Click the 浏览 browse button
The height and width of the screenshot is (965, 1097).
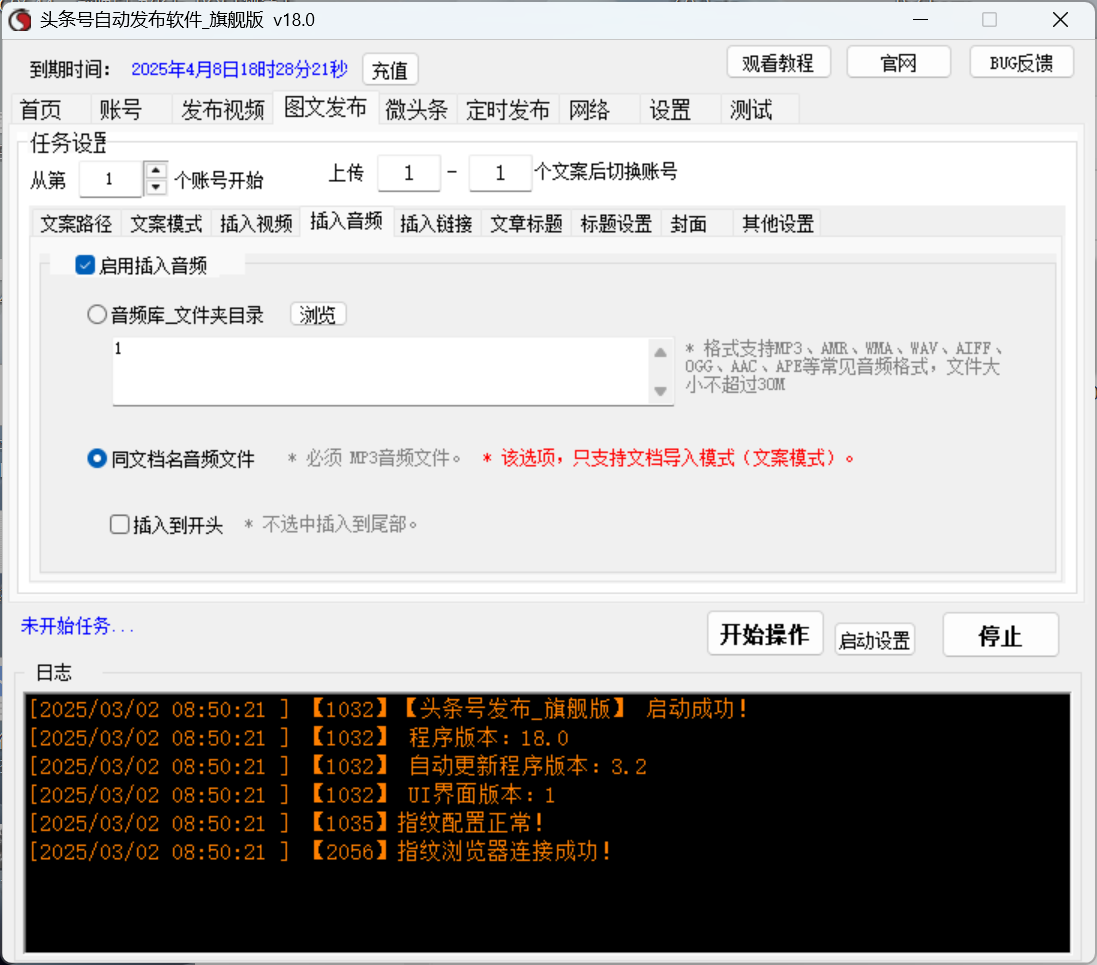[x=318, y=315]
